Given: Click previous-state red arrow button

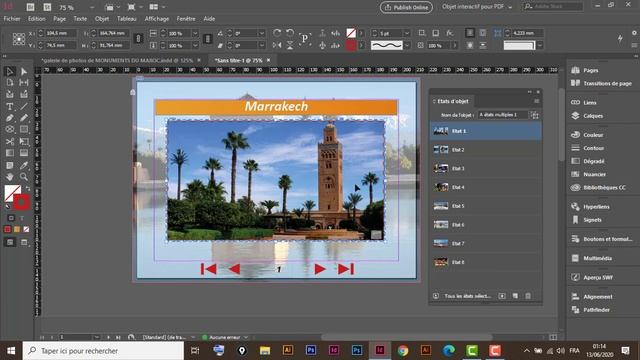Looking at the screenshot, I should (x=235, y=269).
